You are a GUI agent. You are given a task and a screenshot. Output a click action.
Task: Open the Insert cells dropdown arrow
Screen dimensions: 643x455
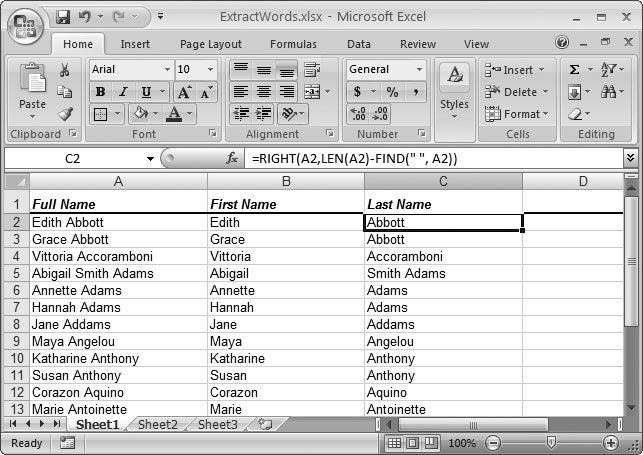coord(542,70)
